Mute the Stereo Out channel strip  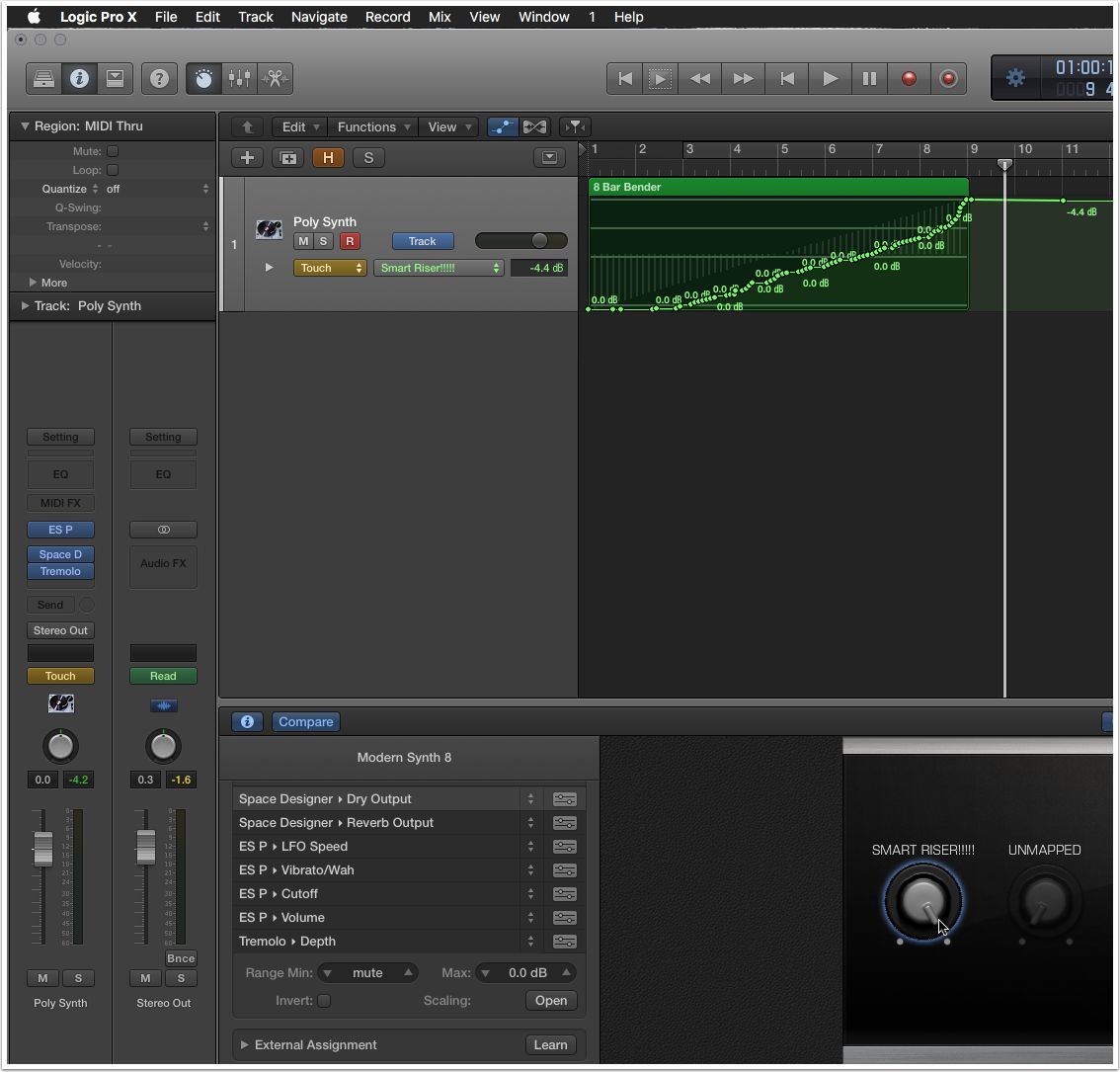click(146, 978)
